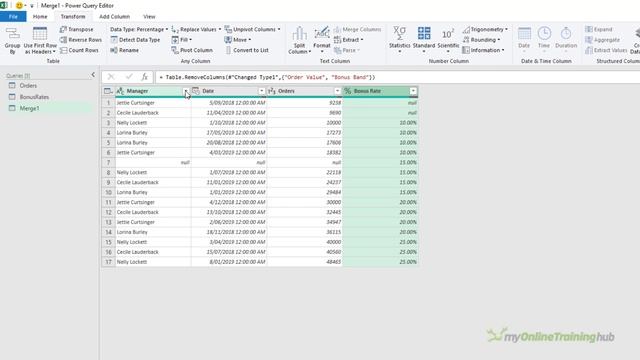
Task: Switch to the Home tab
Action: (x=40, y=16)
